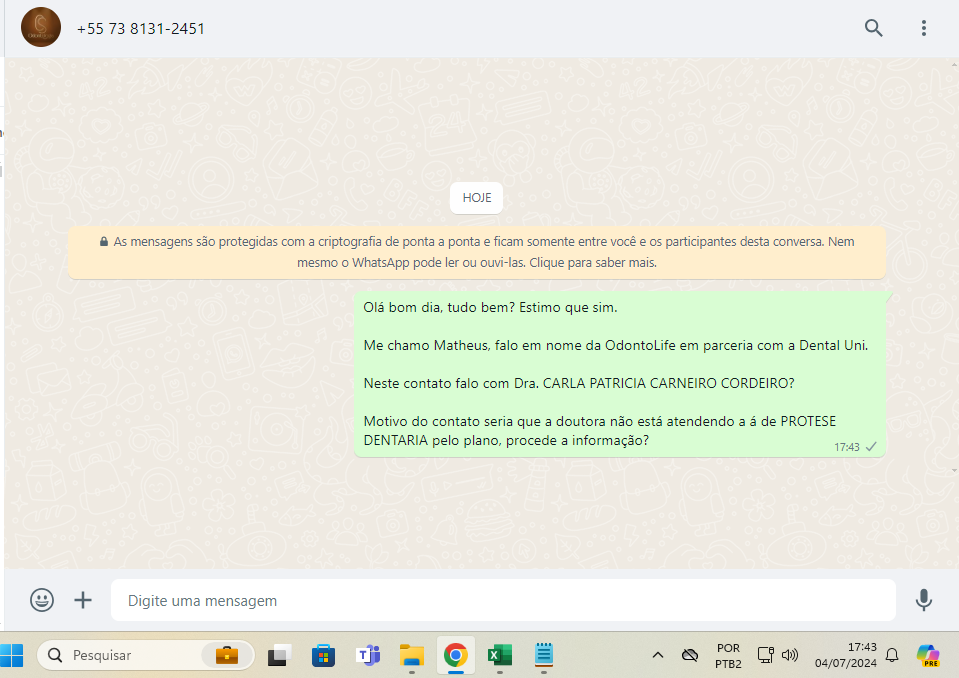Open contact info for +55 73 8131-2451
The height and width of the screenshot is (678, 959).
pyautogui.click(x=141, y=29)
